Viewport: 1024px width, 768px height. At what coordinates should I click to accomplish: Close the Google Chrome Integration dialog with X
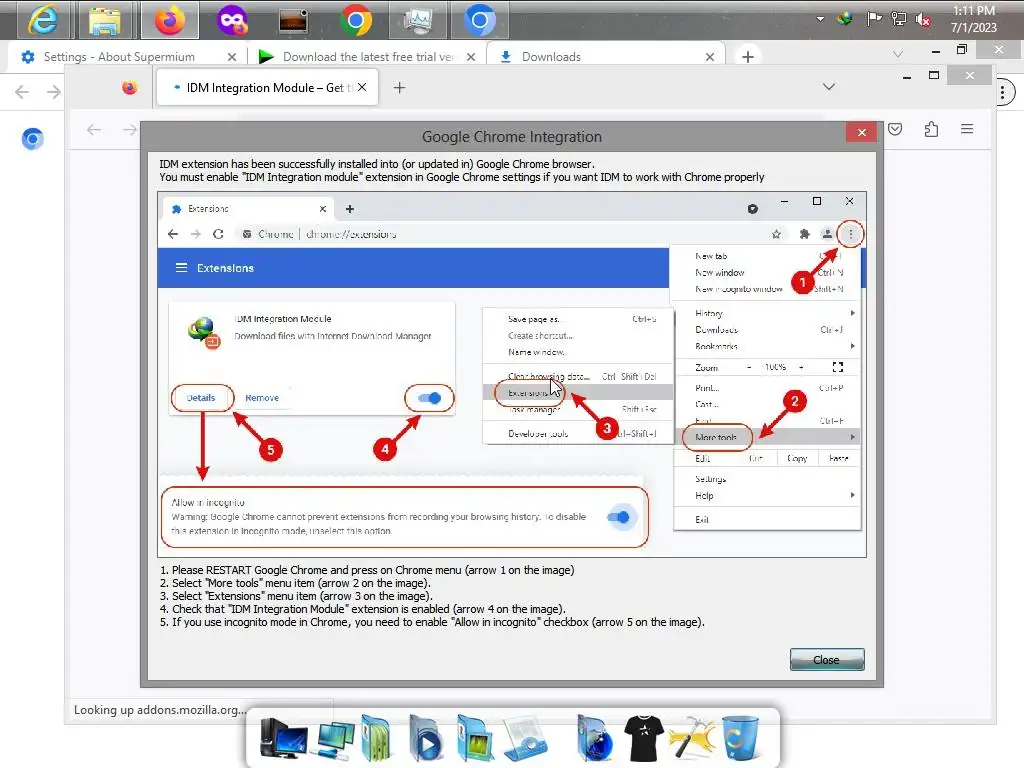[x=861, y=133]
